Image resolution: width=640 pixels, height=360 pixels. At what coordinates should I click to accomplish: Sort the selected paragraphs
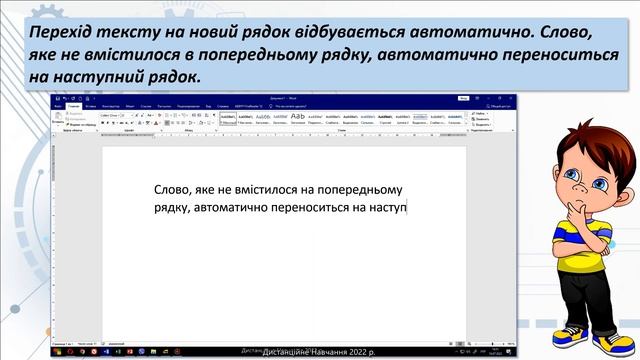[207, 116]
